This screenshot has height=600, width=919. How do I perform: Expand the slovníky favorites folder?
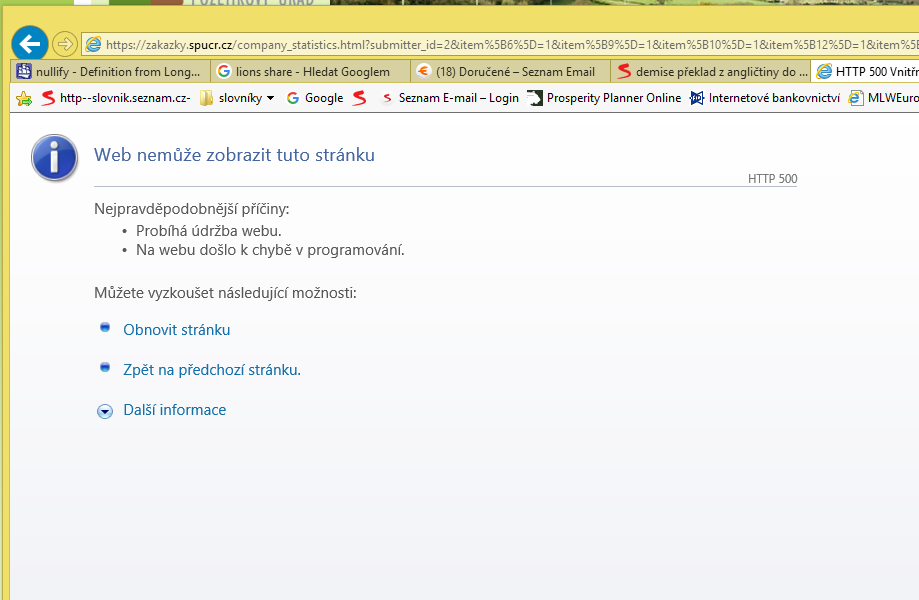click(x=238, y=98)
